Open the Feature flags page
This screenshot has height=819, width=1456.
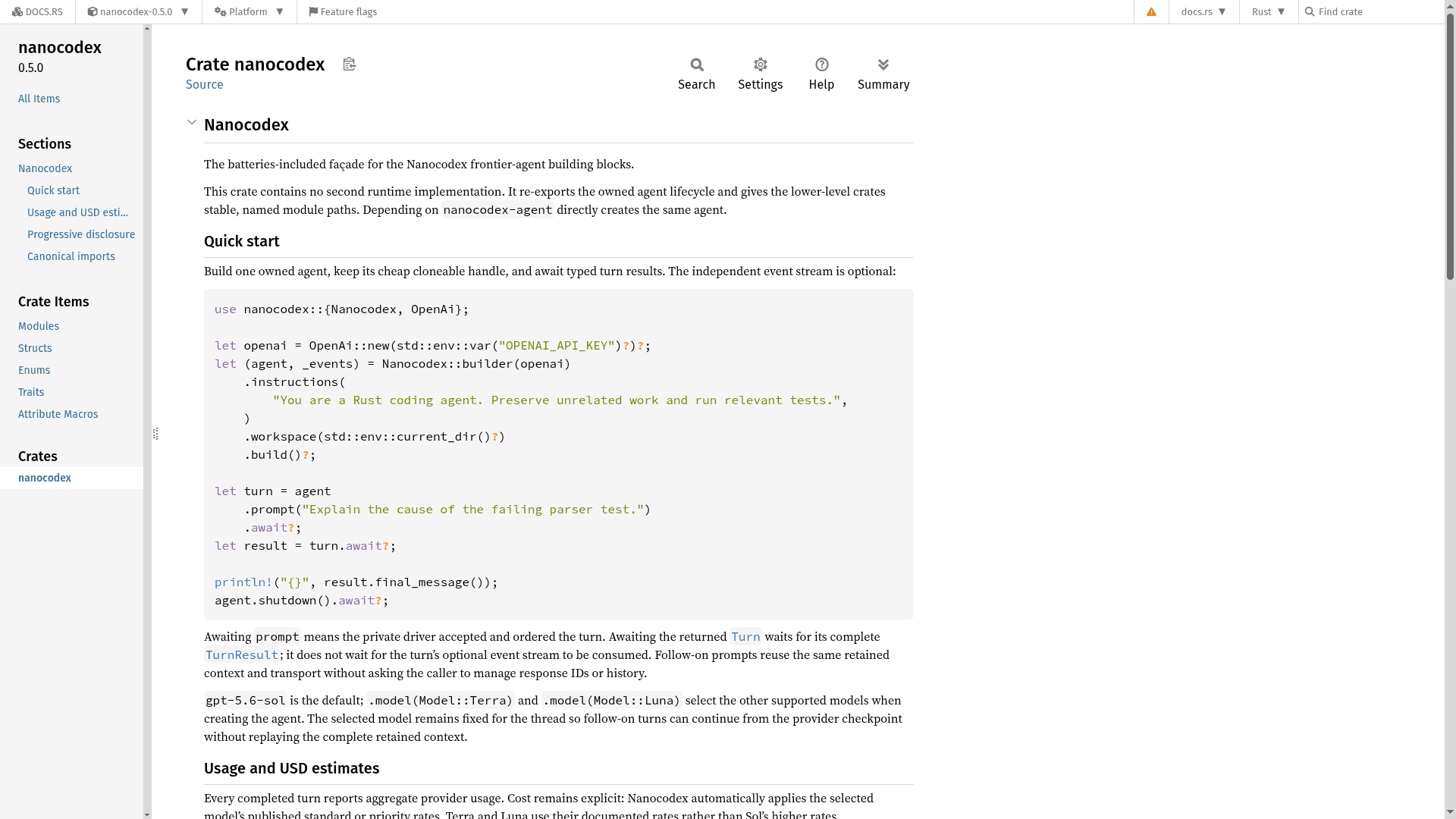tap(343, 12)
